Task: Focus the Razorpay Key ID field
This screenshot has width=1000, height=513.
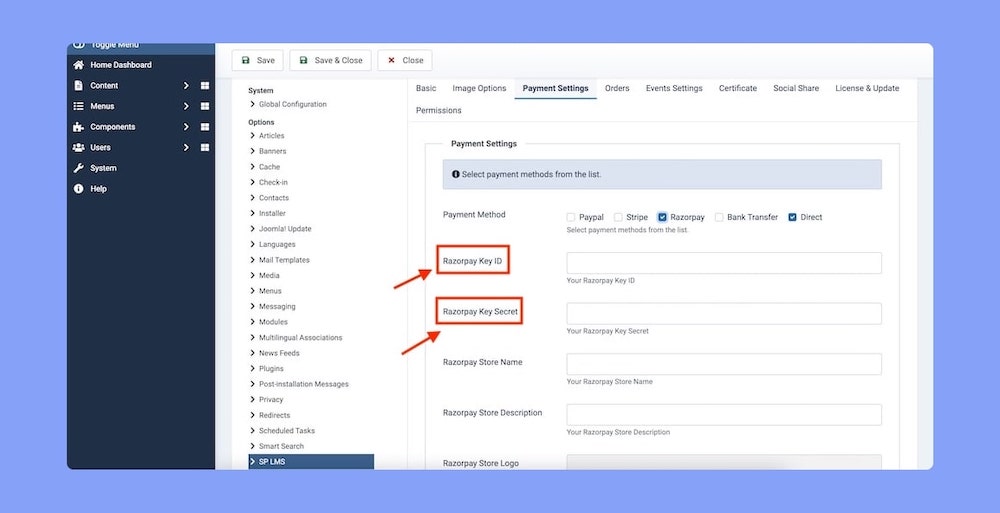Action: point(723,263)
